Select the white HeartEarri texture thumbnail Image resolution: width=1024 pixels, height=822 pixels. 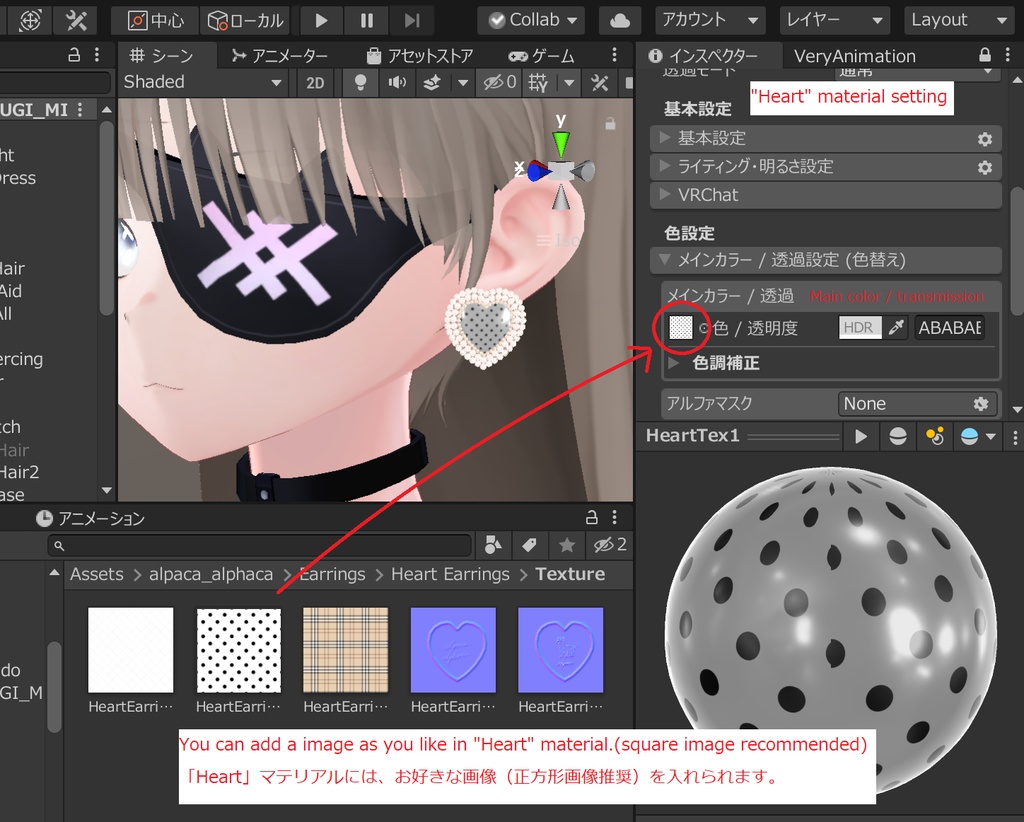click(x=131, y=650)
